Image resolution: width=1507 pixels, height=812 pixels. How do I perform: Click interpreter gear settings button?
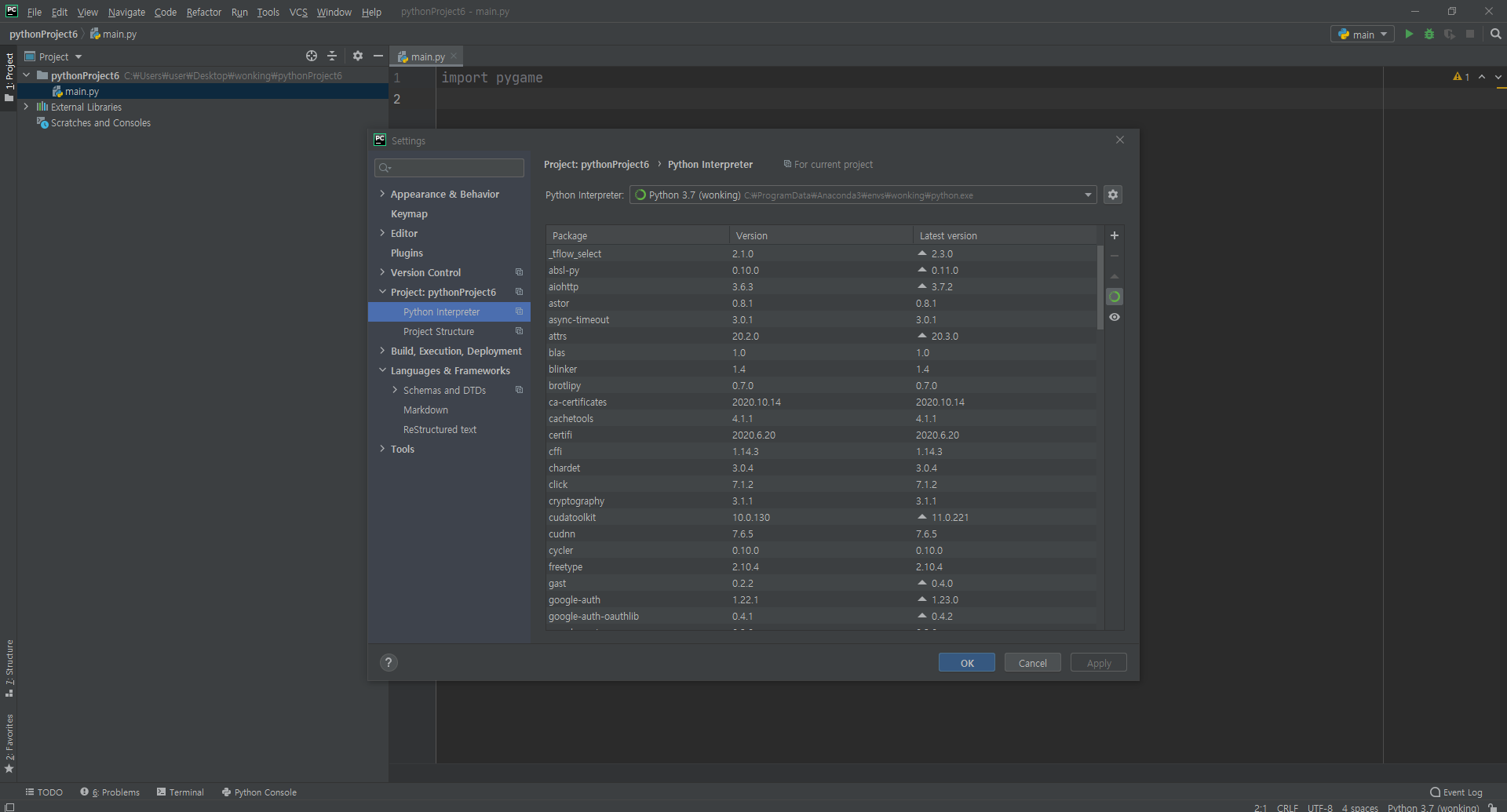point(1113,195)
